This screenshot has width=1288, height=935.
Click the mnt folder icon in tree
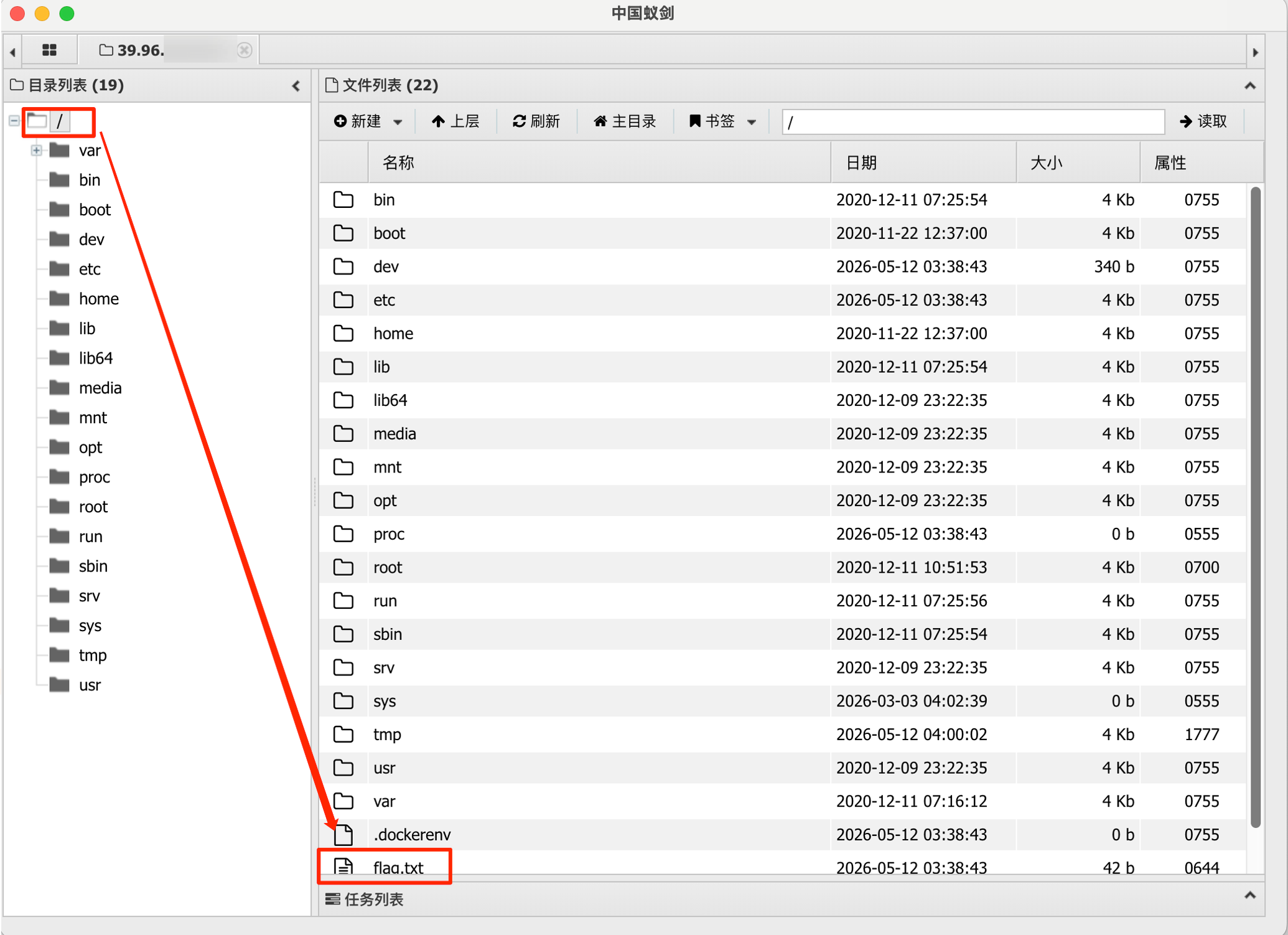(59, 417)
